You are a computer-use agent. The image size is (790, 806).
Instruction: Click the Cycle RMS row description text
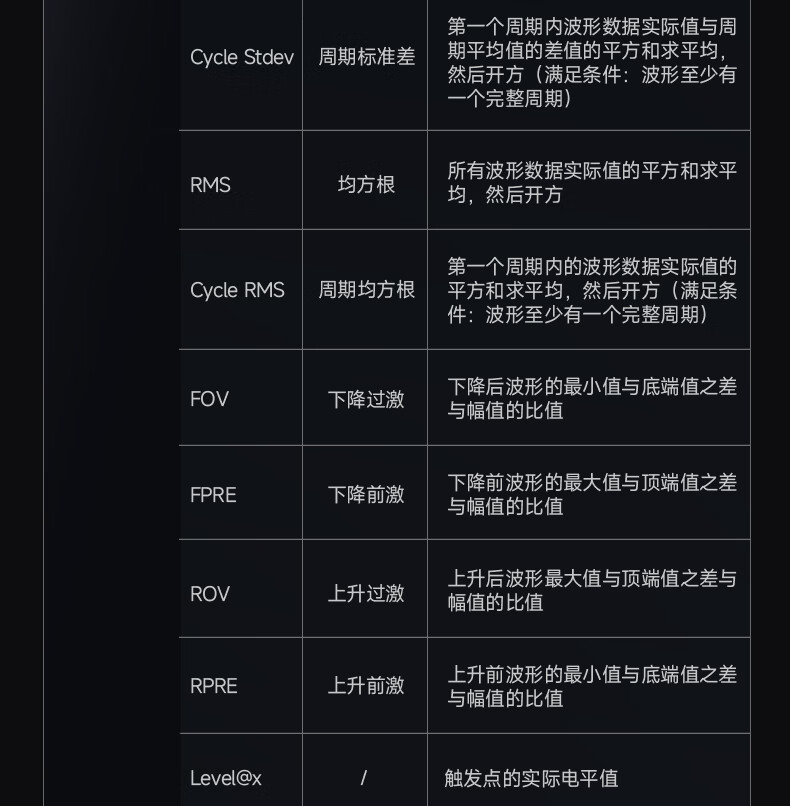(x=591, y=290)
